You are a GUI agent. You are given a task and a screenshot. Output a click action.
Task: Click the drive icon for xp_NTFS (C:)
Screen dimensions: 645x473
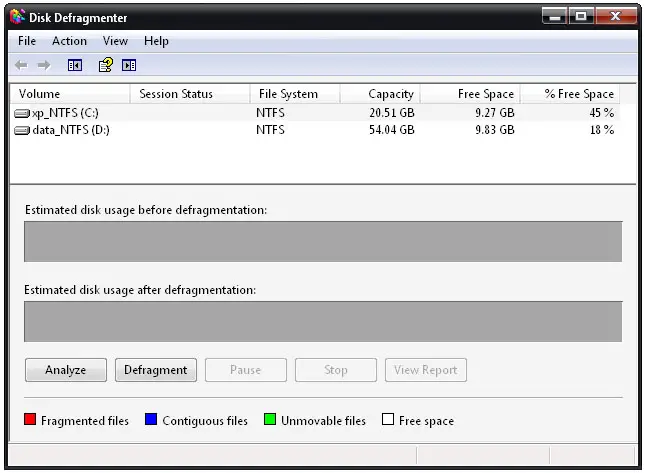(22, 113)
